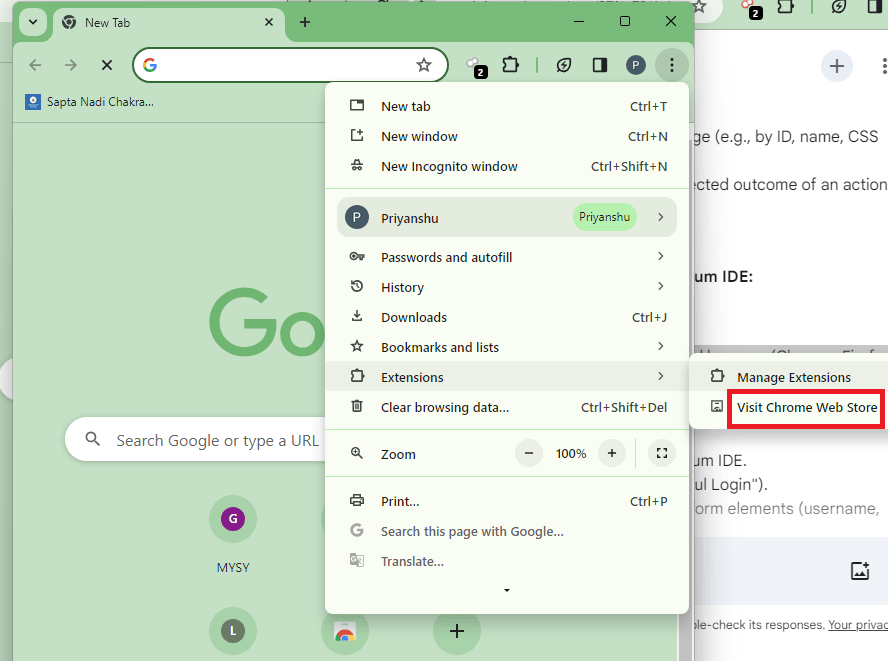Click the Downloads arrow icon in menu
This screenshot has width=888, height=661.
point(357,316)
